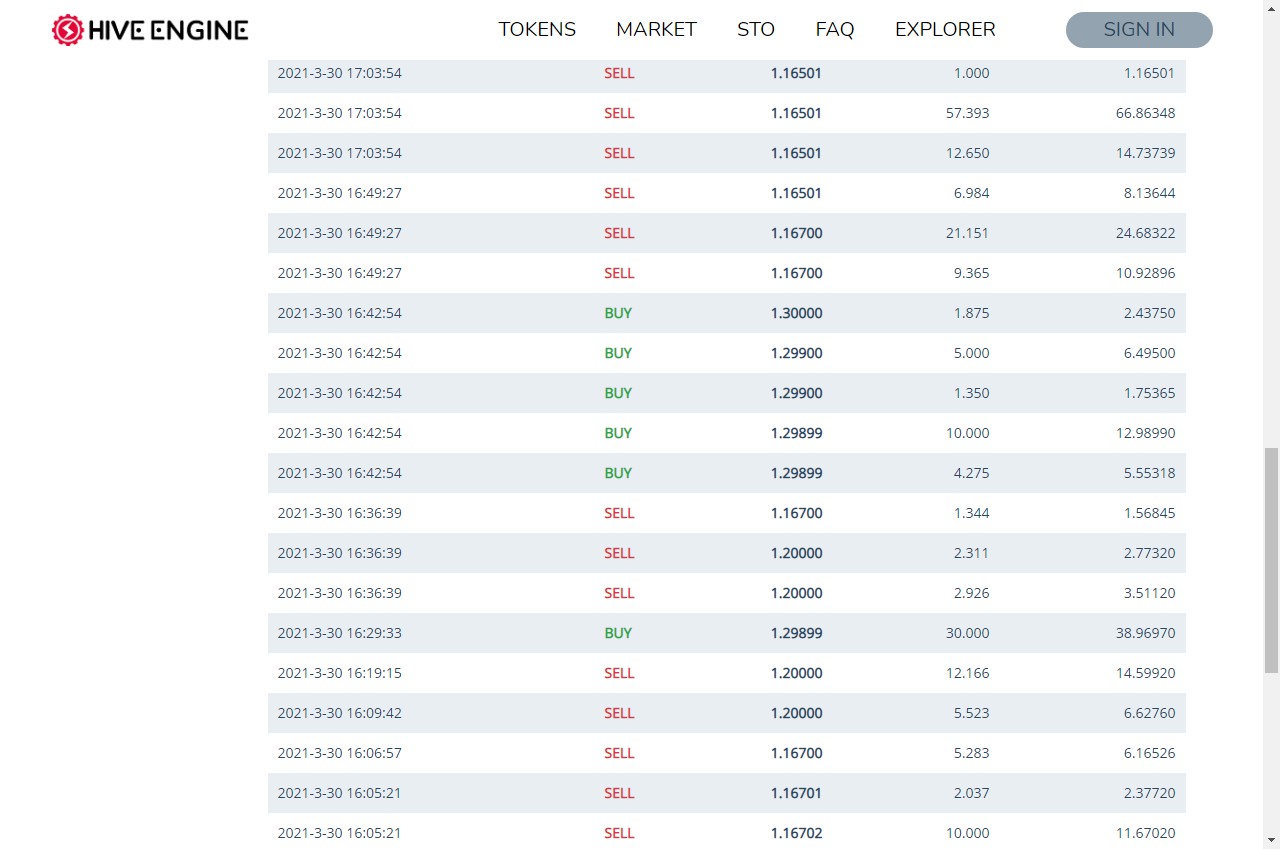Screen dimensions: 1280x849
Task: Select the timestamp 2021-3-30 16:06:57
Action: (339, 753)
